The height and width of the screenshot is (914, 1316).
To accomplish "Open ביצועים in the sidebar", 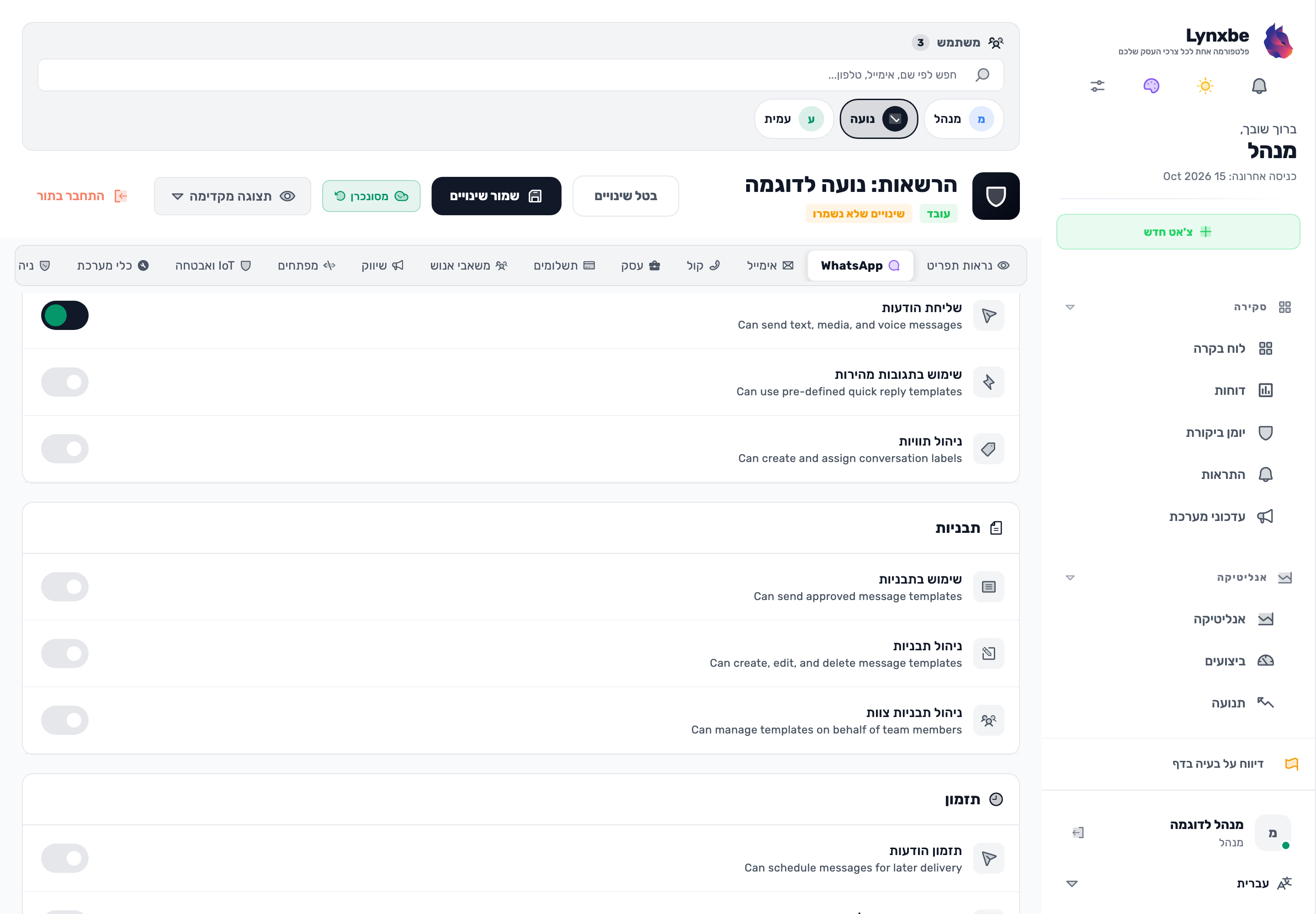I will pos(1238,661).
